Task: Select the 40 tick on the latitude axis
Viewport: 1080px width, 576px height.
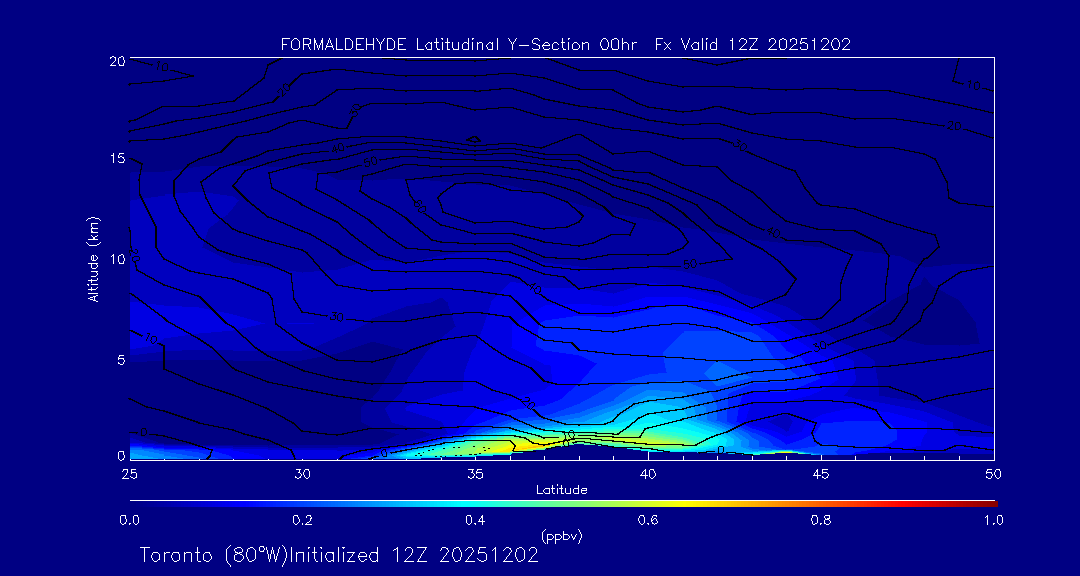Action: tap(648, 472)
